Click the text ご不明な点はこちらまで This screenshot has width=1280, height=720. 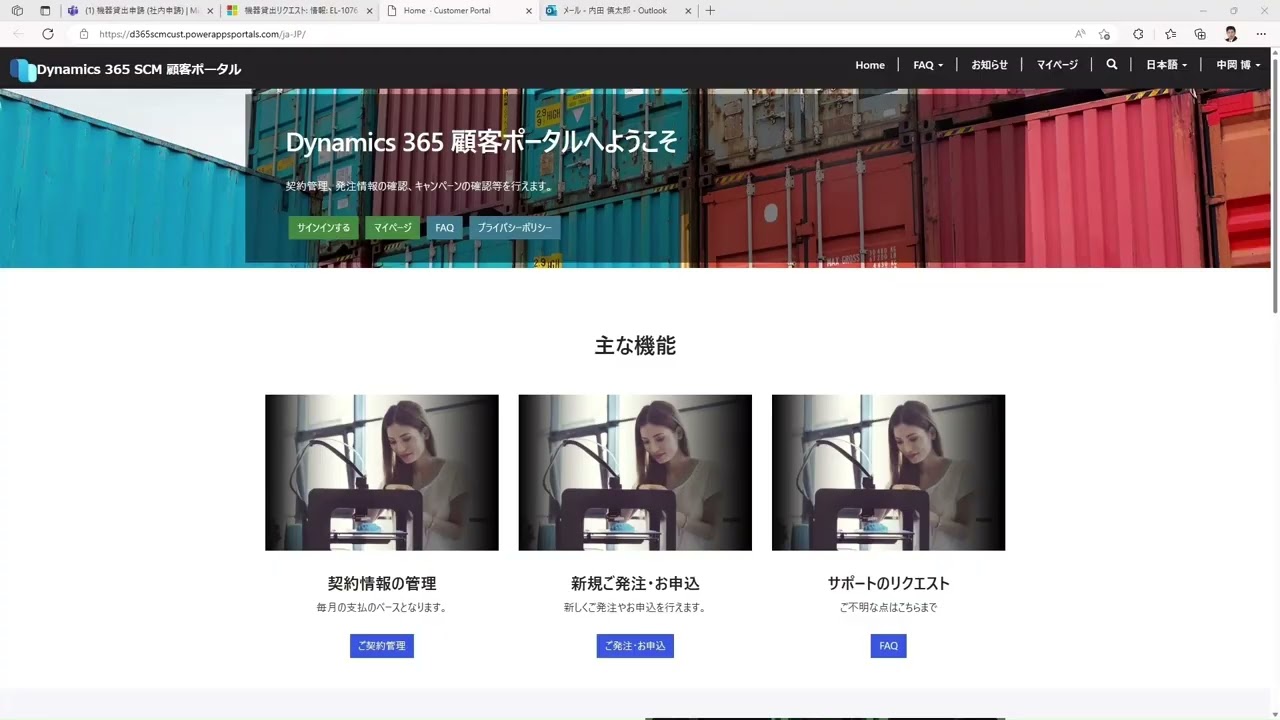[x=888, y=607]
